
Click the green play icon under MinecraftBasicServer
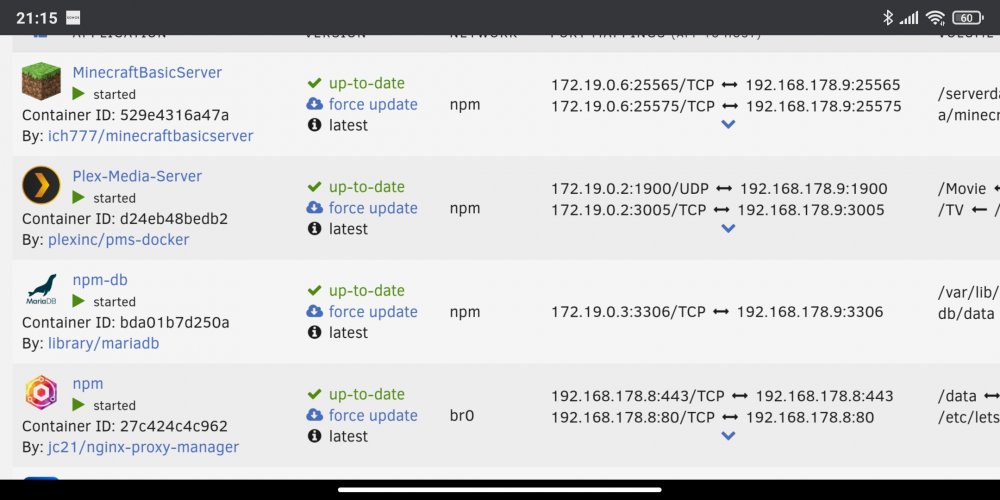point(78,94)
